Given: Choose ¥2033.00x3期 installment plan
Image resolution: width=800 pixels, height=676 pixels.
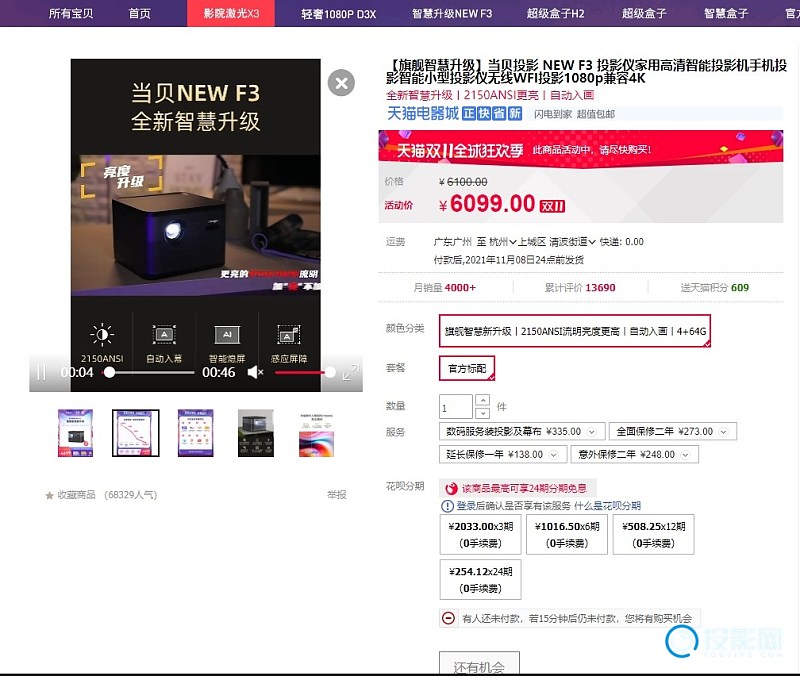Looking at the screenshot, I should pyautogui.click(x=481, y=534).
